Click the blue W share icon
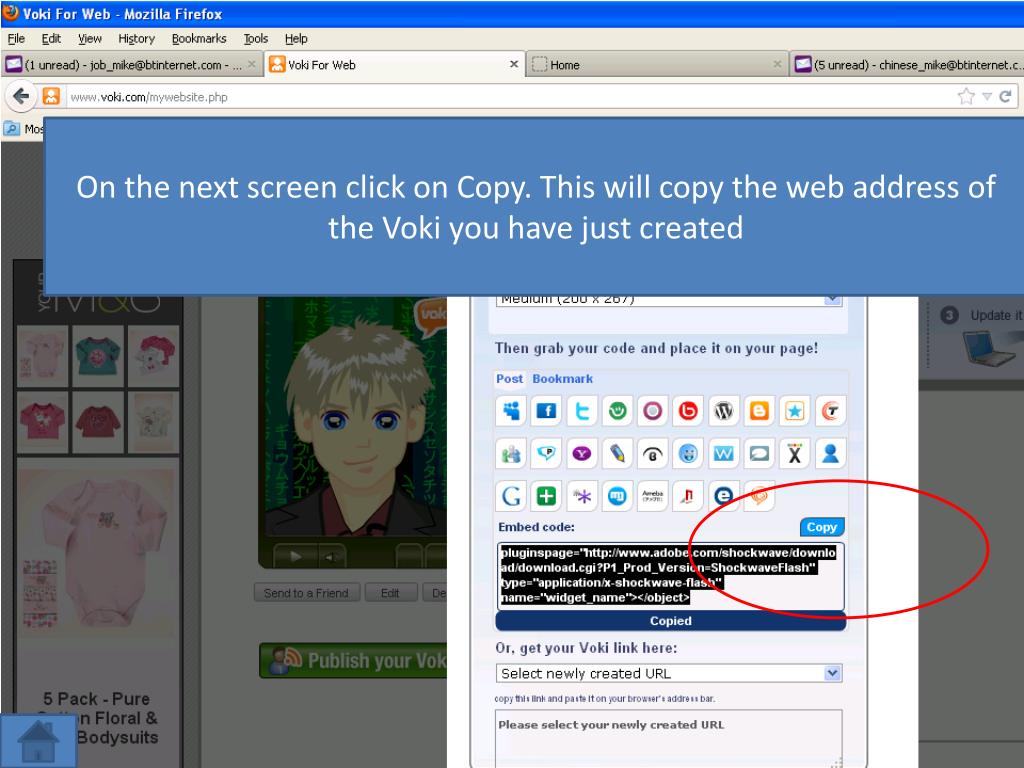Image resolution: width=1024 pixels, height=768 pixels. pyautogui.click(x=724, y=453)
